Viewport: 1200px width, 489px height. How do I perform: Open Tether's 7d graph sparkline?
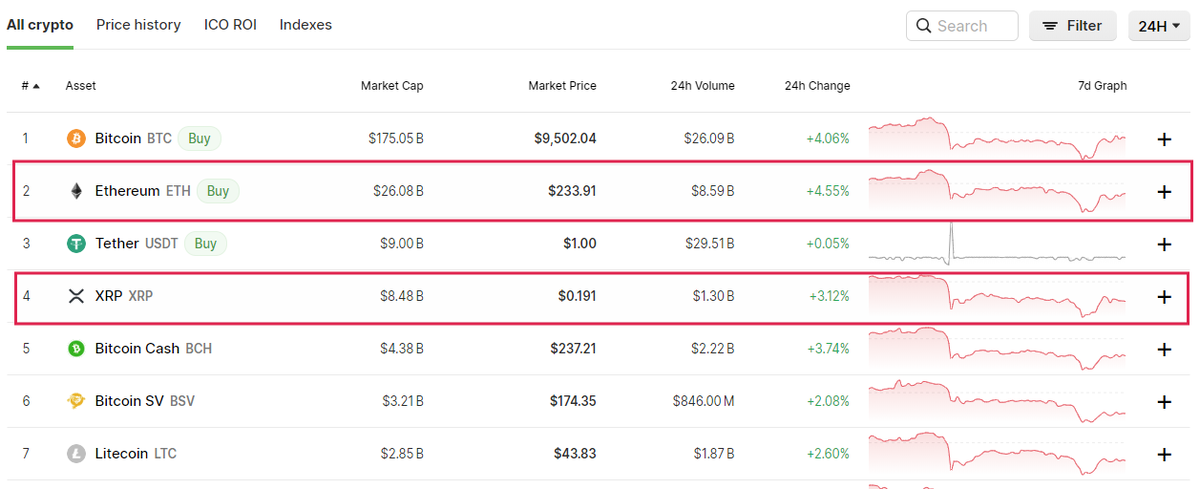[x=997, y=243]
